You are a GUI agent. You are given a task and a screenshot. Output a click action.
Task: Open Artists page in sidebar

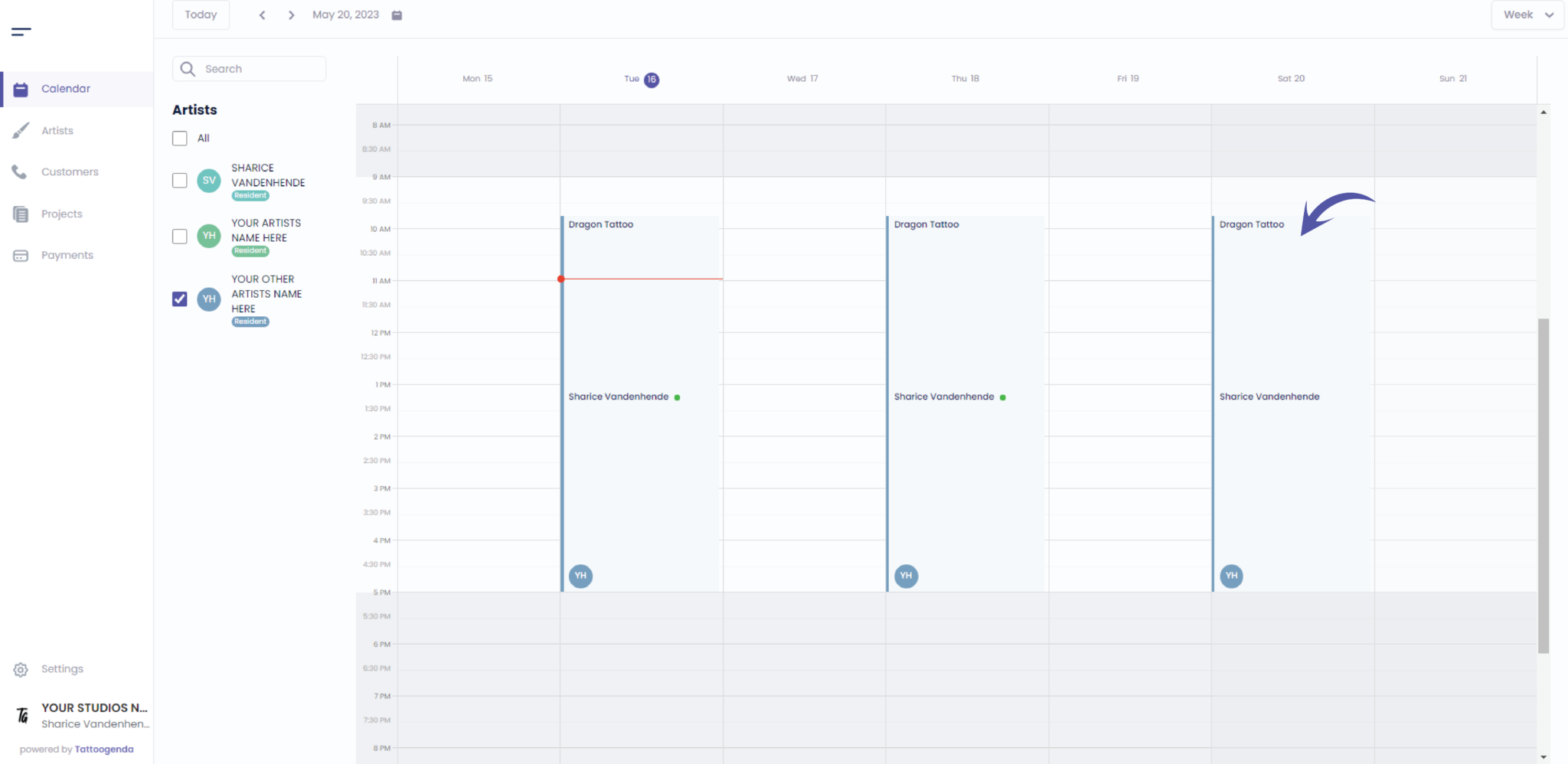click(x=57, y=131)
